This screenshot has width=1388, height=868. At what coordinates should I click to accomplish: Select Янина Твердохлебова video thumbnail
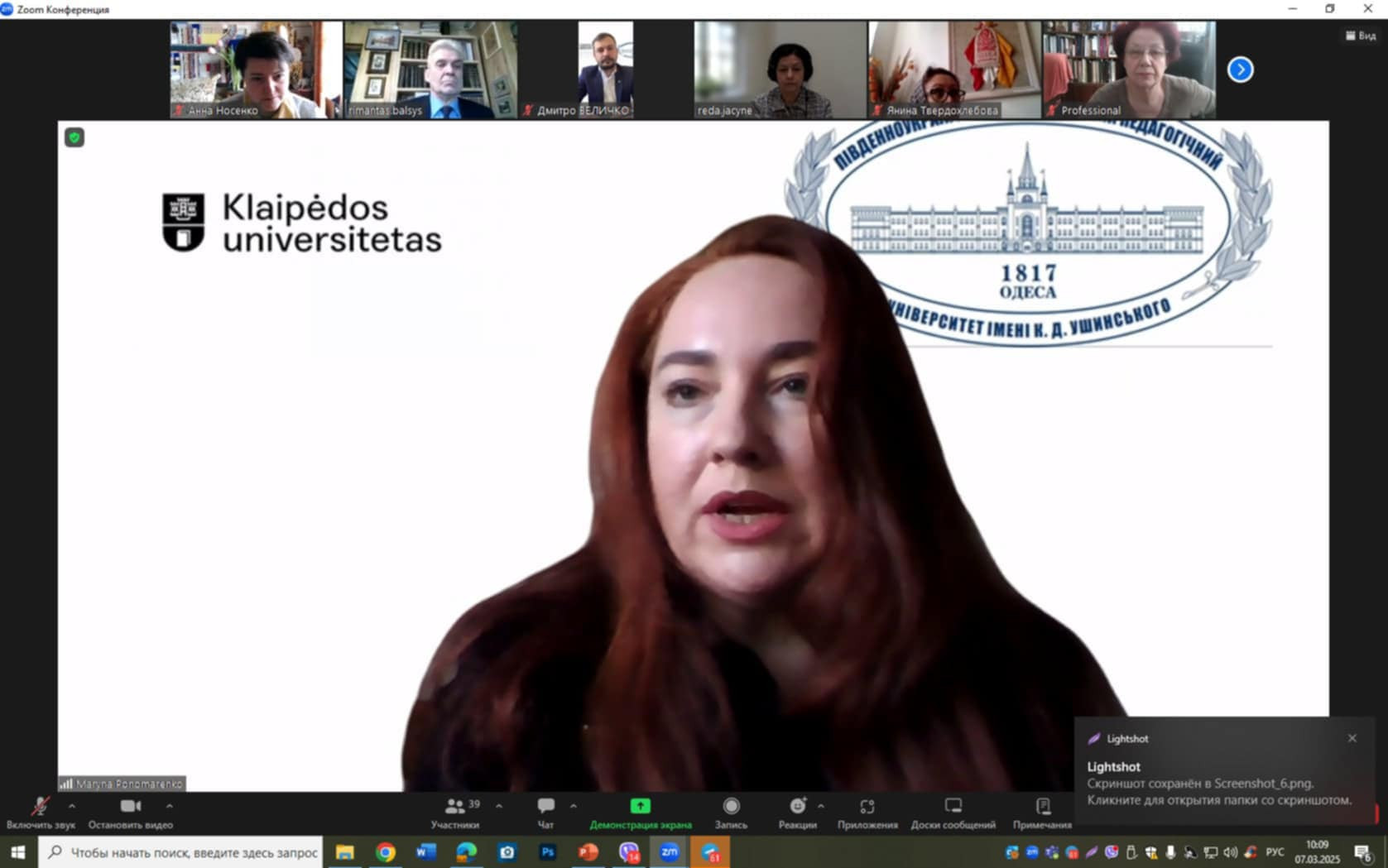point(954,70)
